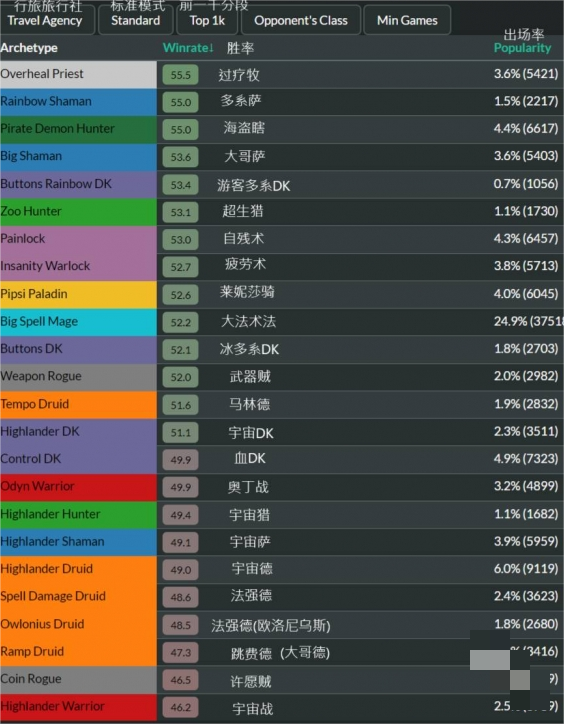
Task: Open the Overheal Priest archetype
Action: click(79, 74)
